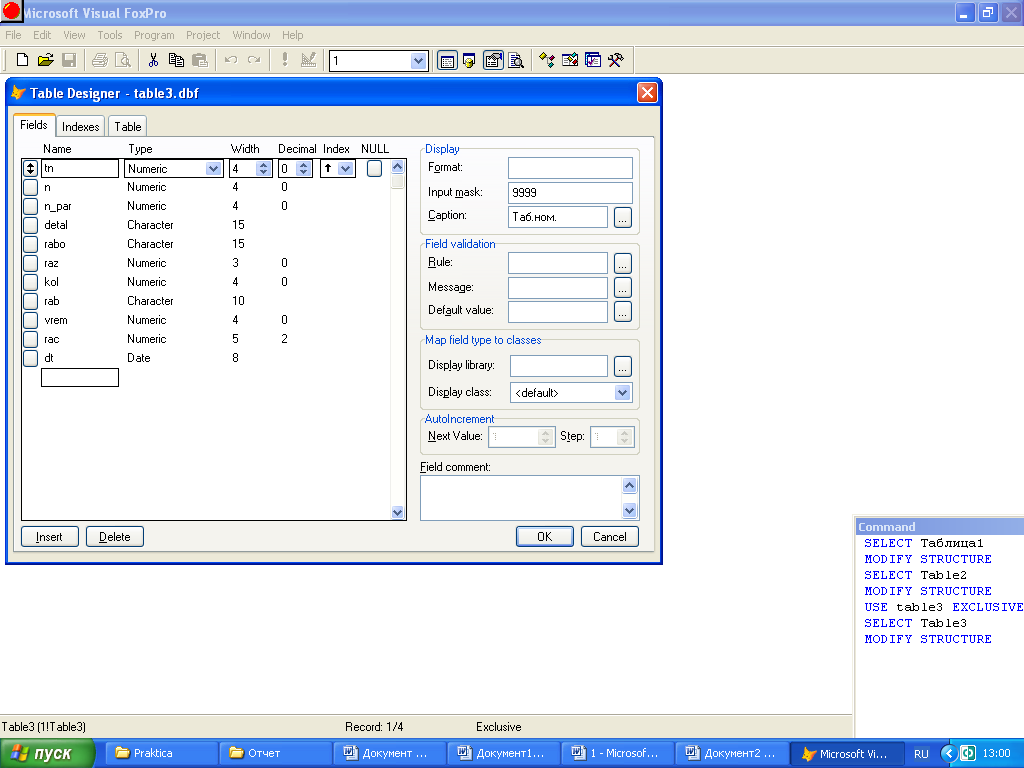The height and width of the screenshot is (768, 1024).
Task: Click the row selector button for detal
Action: coord(31,225)
